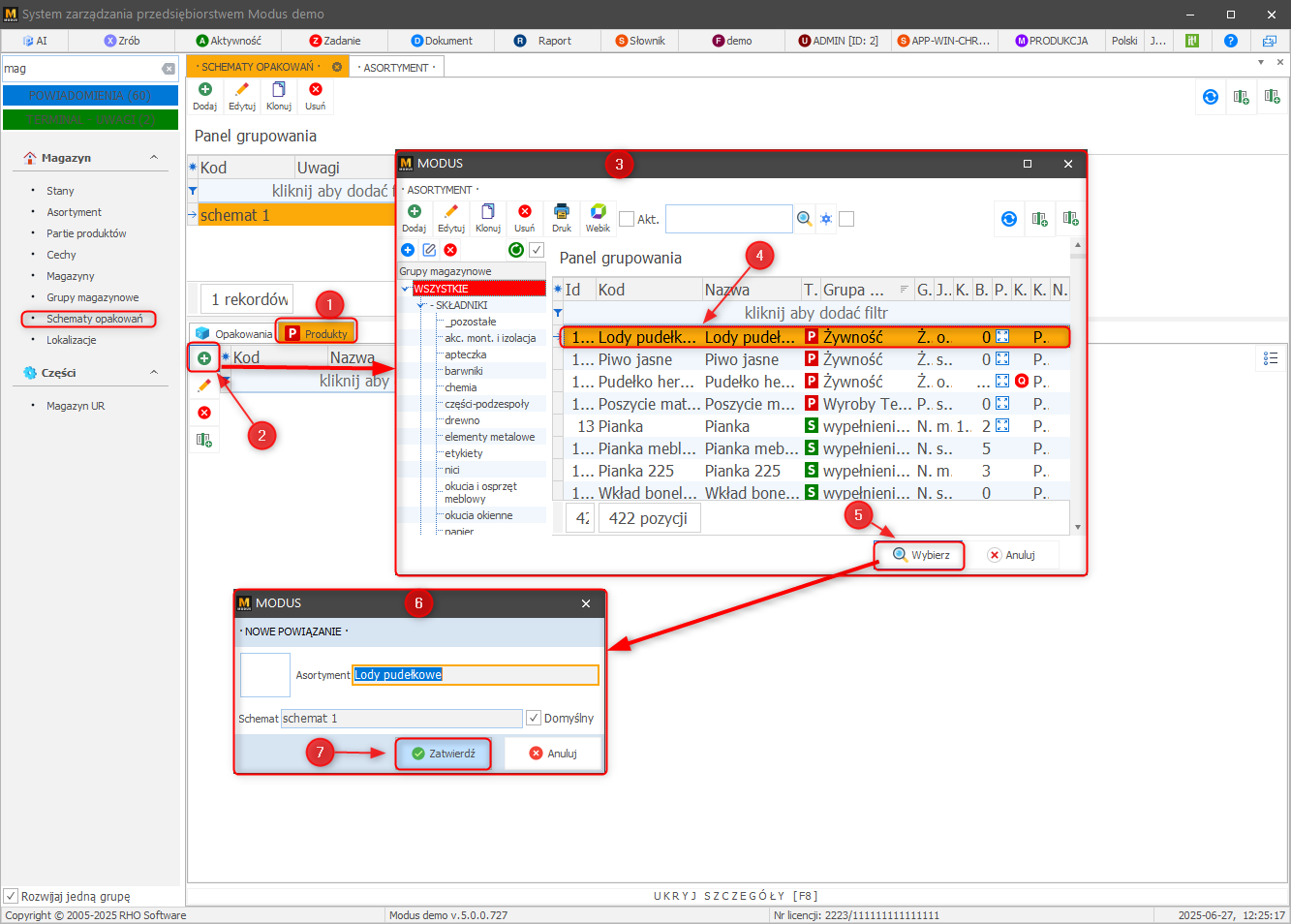This screenshot has height=924, width=1291.
Task: Click the magnifier search icon next to the Akt. field
Action: [804, 219]
